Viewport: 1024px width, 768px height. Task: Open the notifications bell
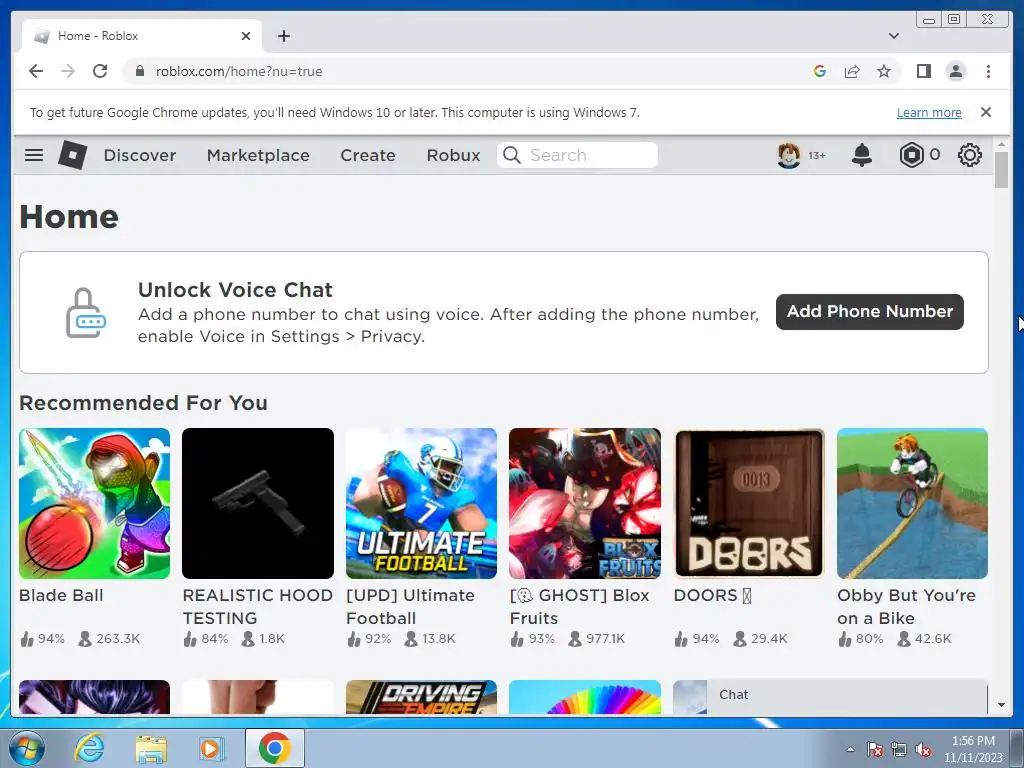pyautogui.click(x=861, y=155)
